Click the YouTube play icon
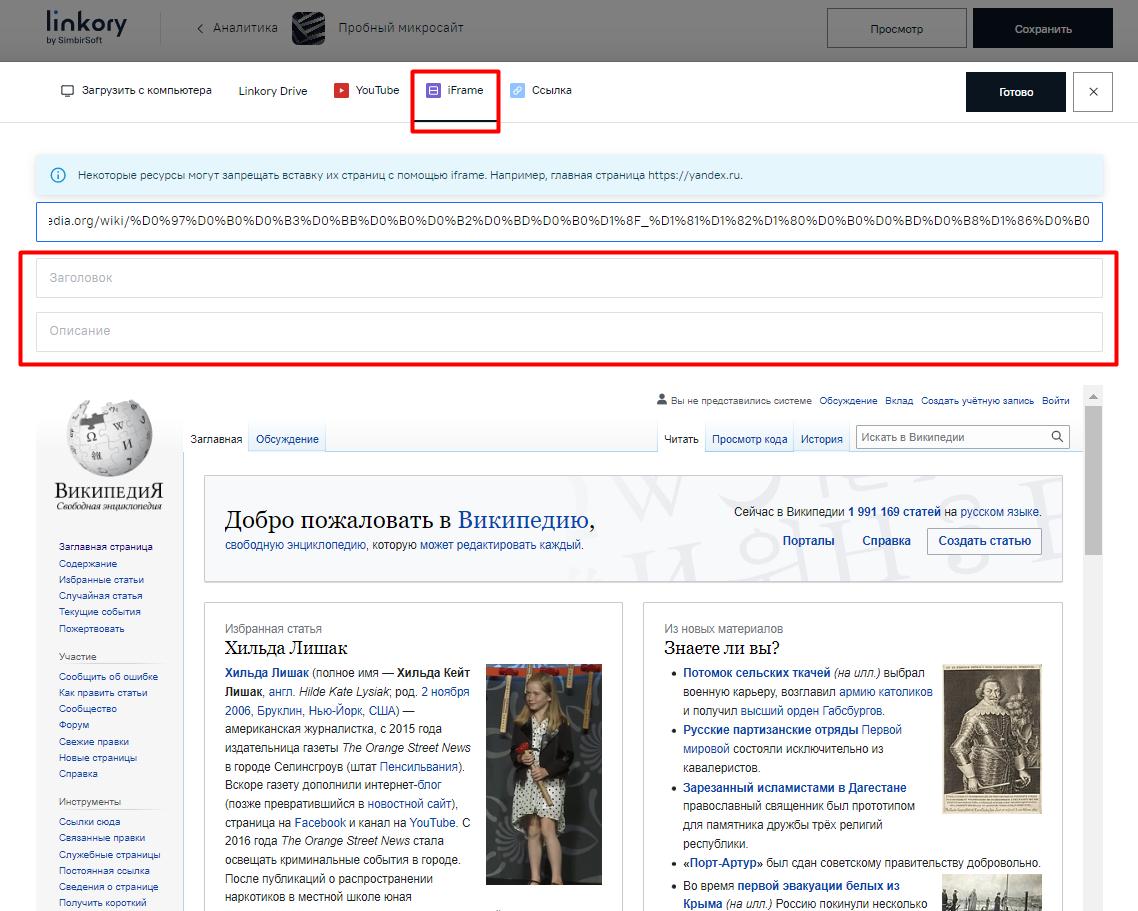Viewport: 1138px width, 911px height. click(341, 90)
